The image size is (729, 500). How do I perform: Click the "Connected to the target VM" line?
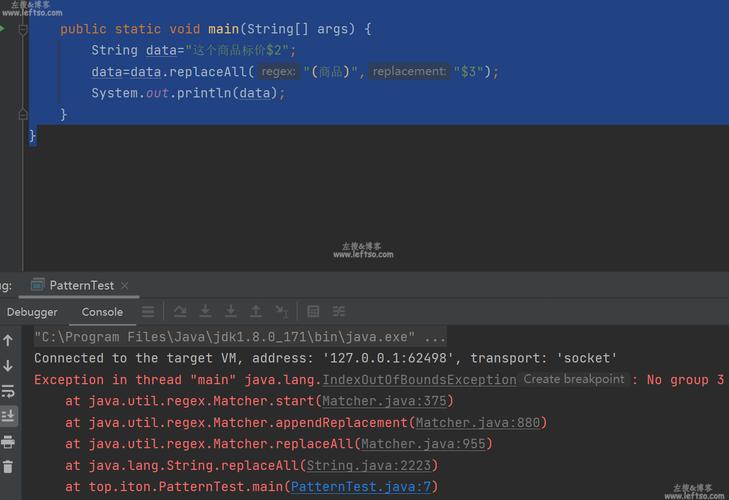pos(325,358)
